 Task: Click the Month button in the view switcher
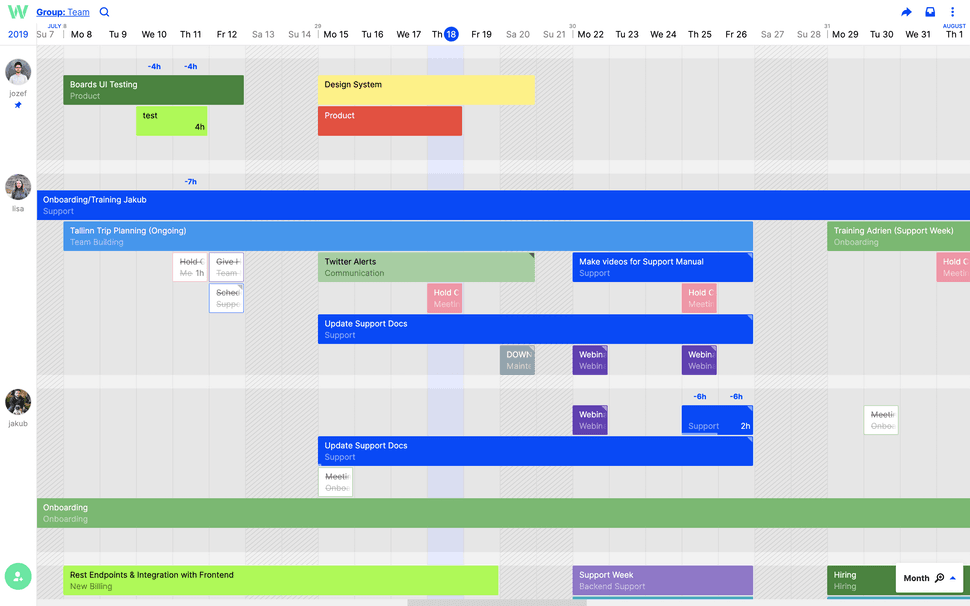coord(917,578)
